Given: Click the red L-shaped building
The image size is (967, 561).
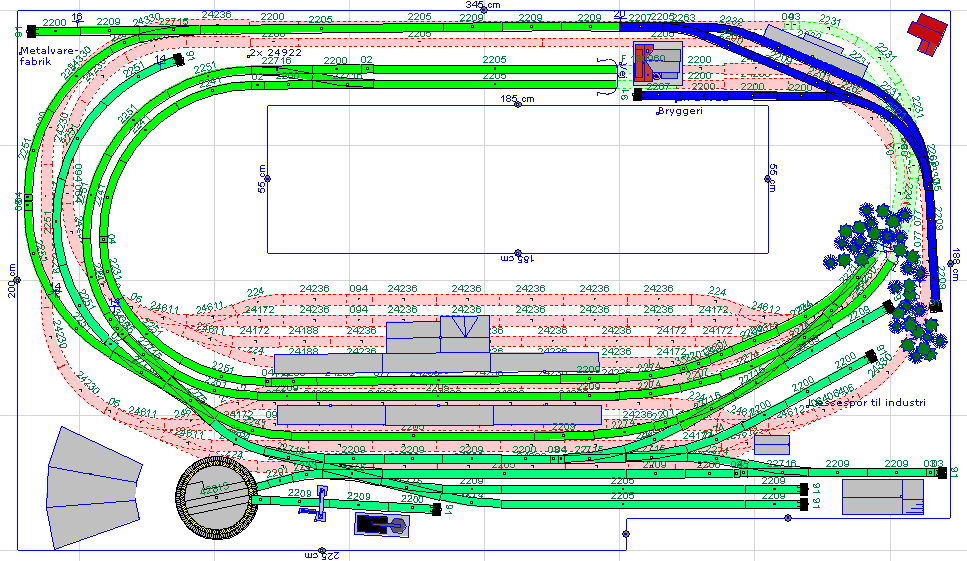Looking at the screenshot, I should click(x=927, y=35).
